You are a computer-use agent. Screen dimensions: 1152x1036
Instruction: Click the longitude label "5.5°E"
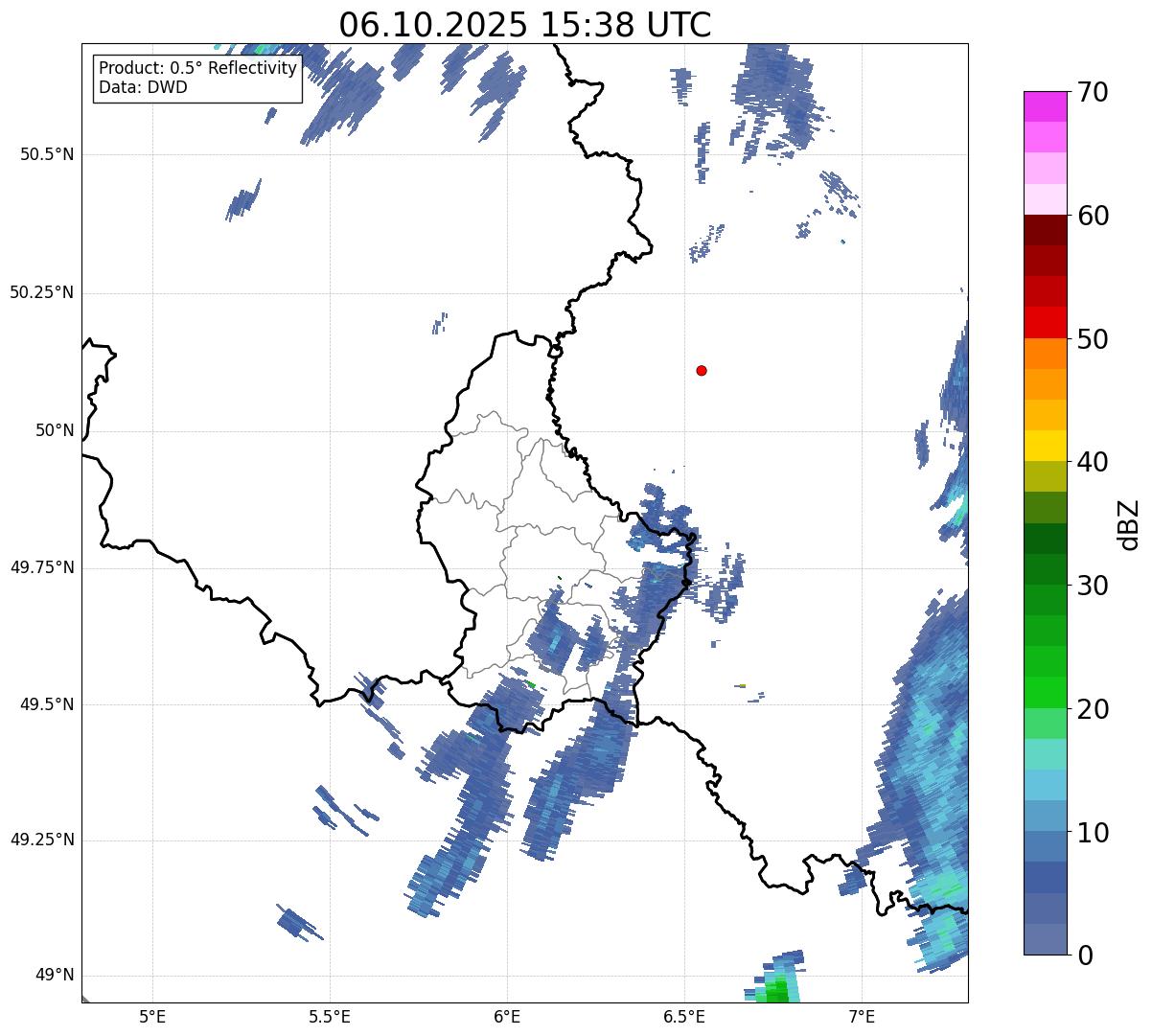click(x=330, y=1016)
